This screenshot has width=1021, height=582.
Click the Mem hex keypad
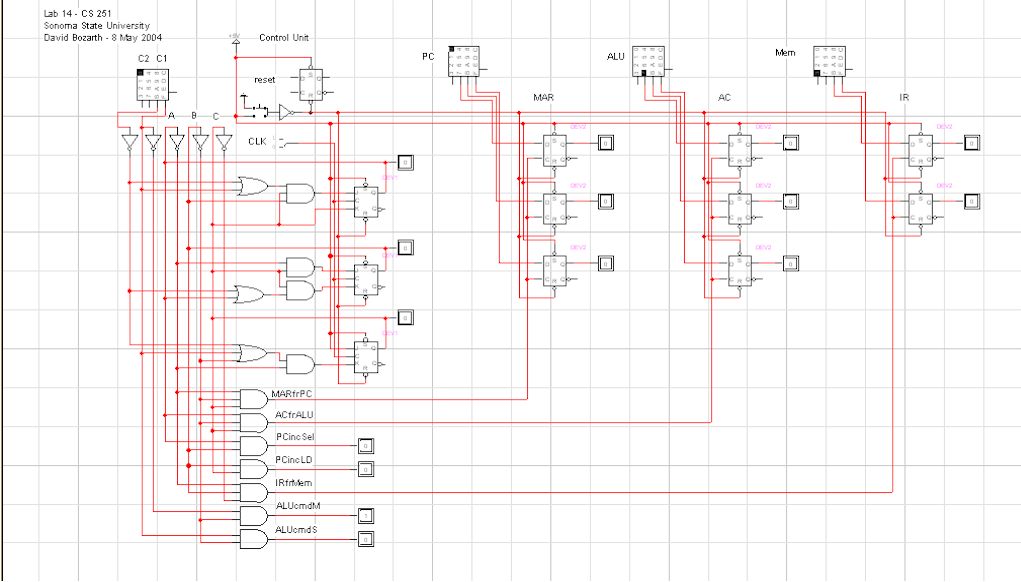click(830, 61)
